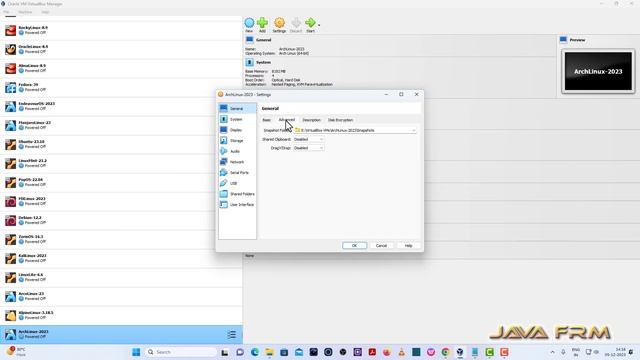
Task: Open the Machine menu in VirtualBox Manager
Action: [25, 12]
